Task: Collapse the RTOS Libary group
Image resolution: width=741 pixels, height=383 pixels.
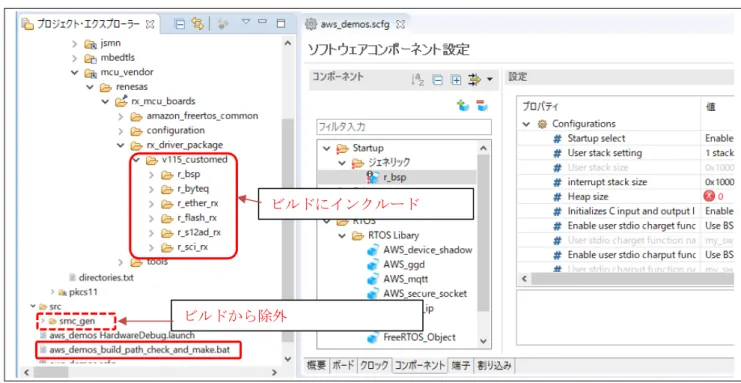Action: click(x=342, y=235)
